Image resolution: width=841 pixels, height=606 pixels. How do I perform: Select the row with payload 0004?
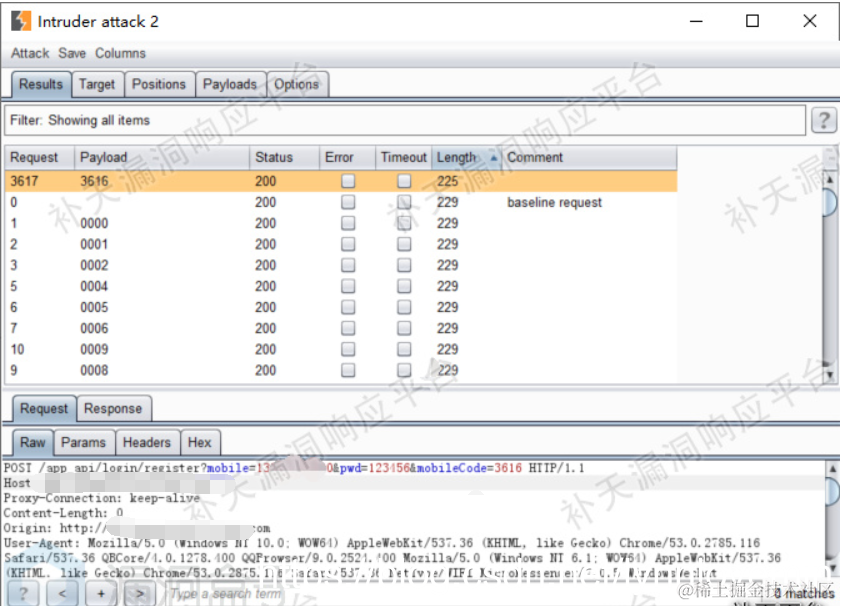point(341,286)
